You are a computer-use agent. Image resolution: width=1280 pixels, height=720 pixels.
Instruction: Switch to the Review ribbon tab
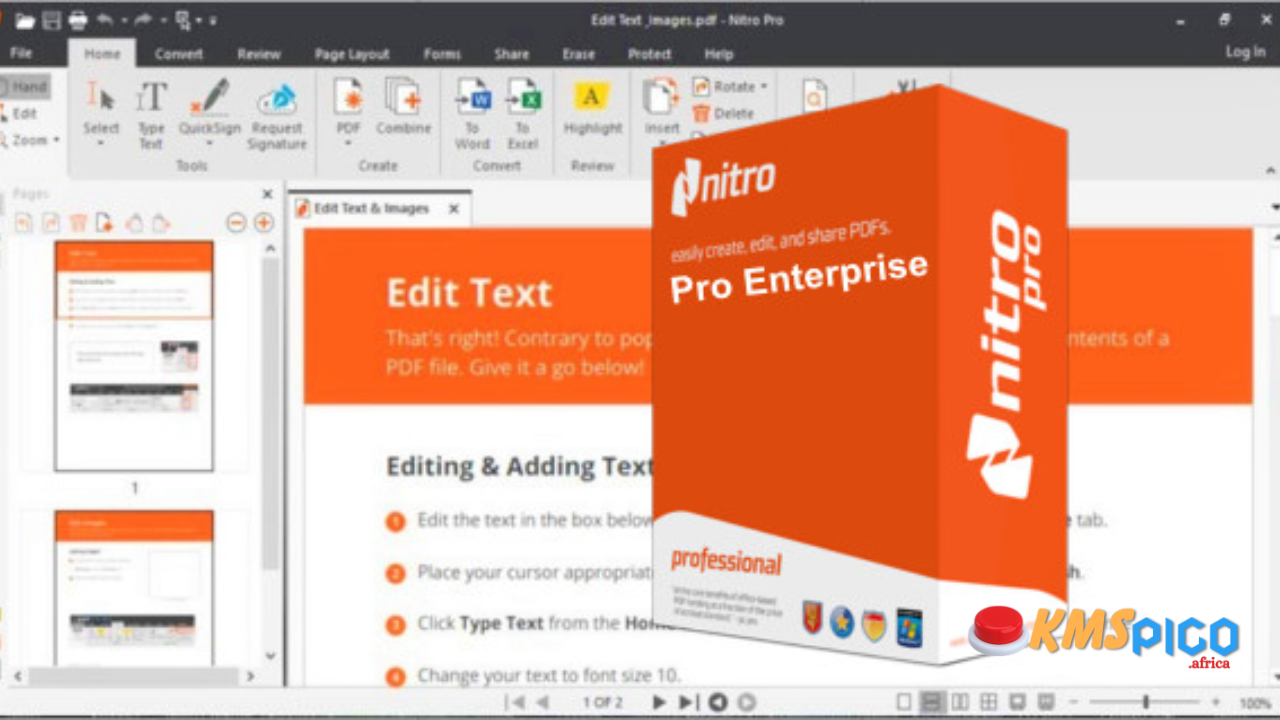click(259, 54)
